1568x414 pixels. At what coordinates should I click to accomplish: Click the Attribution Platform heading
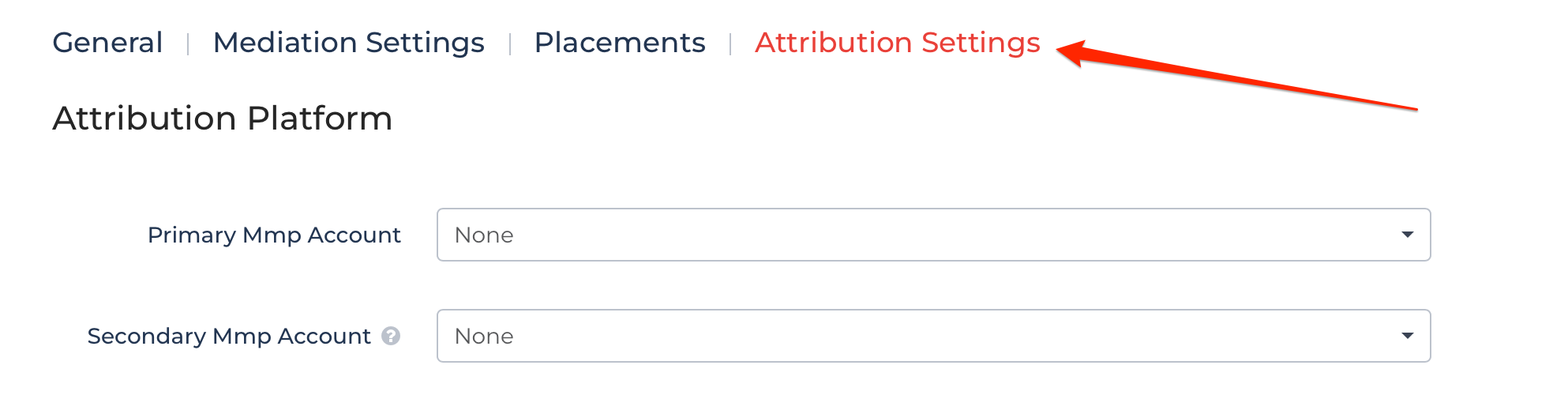tap(223, 119)
